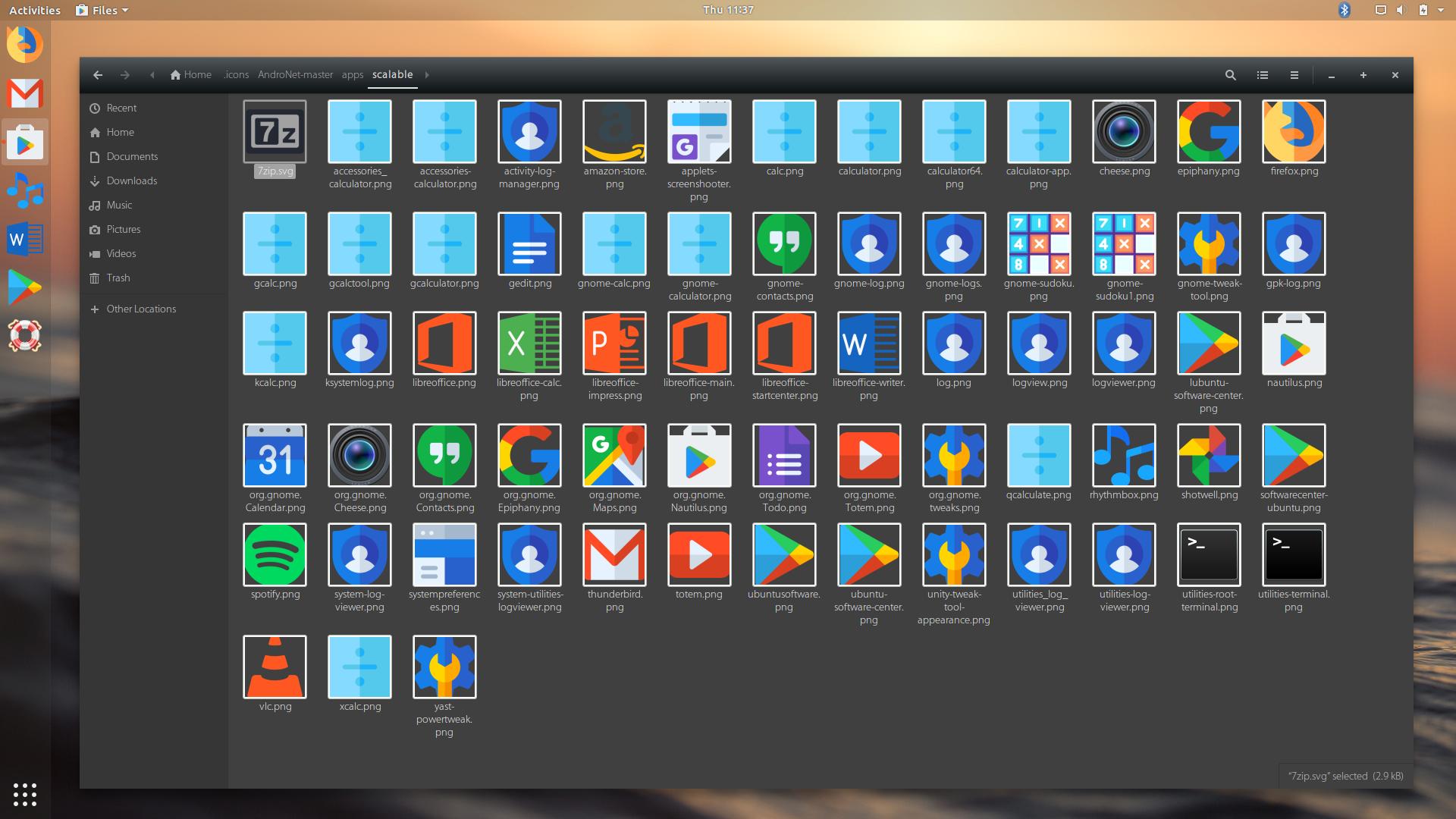
Task: Select the spotify.png file thumbnail
Action: [275, 555]
